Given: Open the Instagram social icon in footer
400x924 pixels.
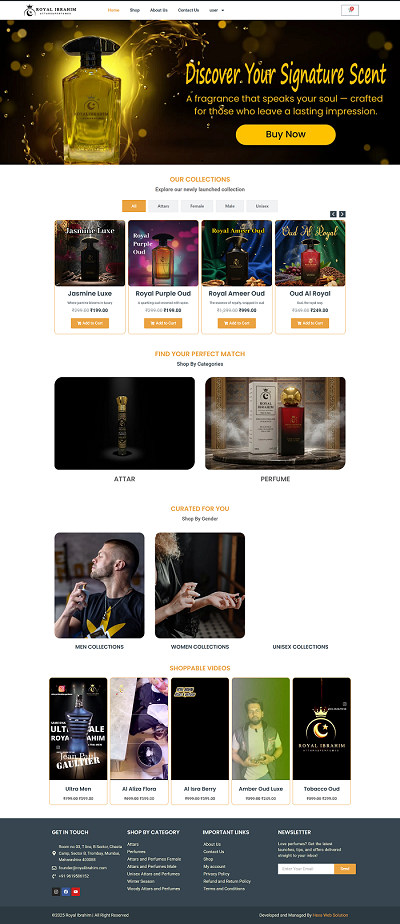Looking at the screenshot, I should 56,892.
